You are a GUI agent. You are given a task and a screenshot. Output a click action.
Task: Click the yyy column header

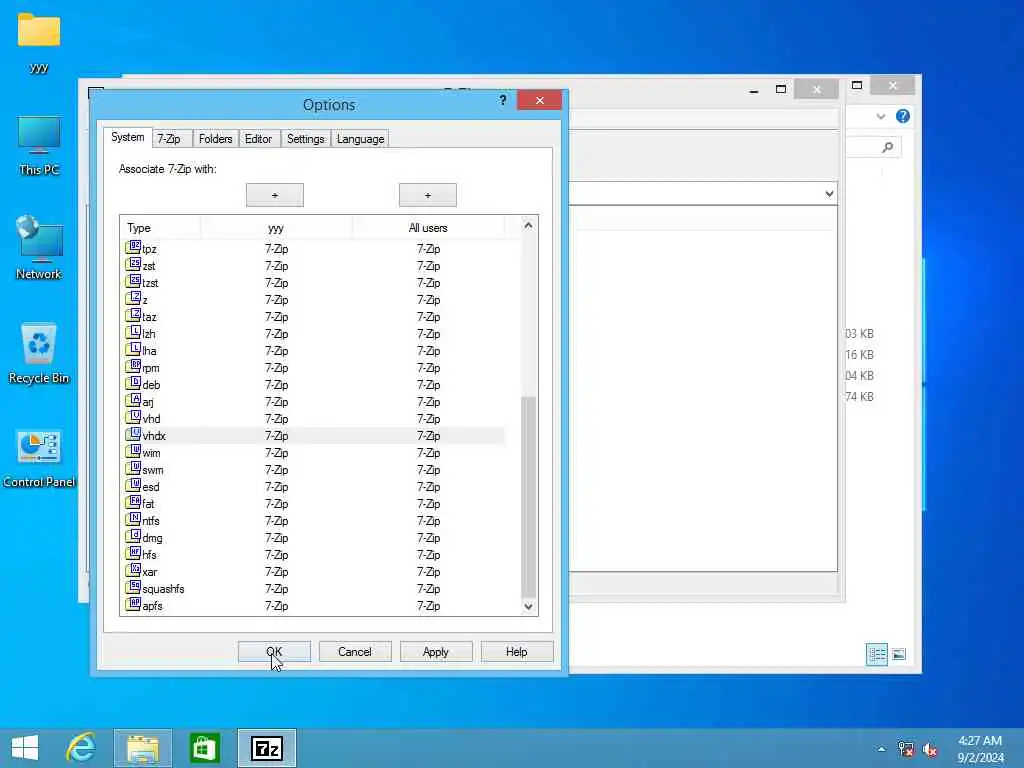click(x=276, y=228)
